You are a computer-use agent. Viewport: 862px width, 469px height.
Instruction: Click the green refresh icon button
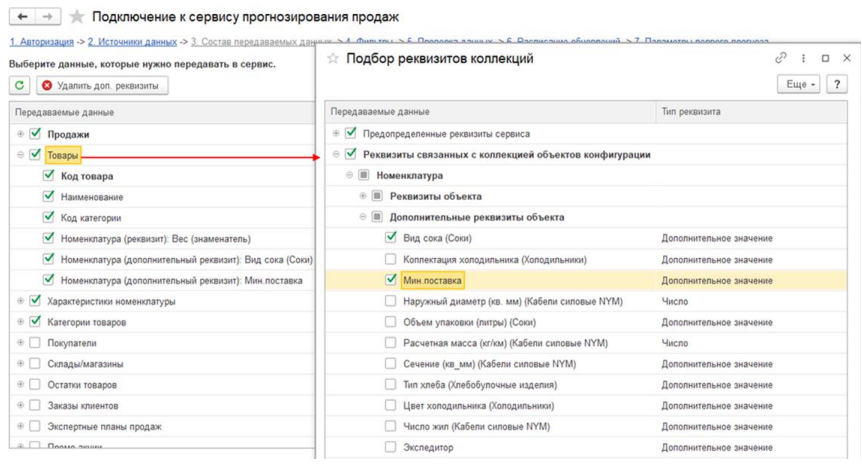(20, 85)
